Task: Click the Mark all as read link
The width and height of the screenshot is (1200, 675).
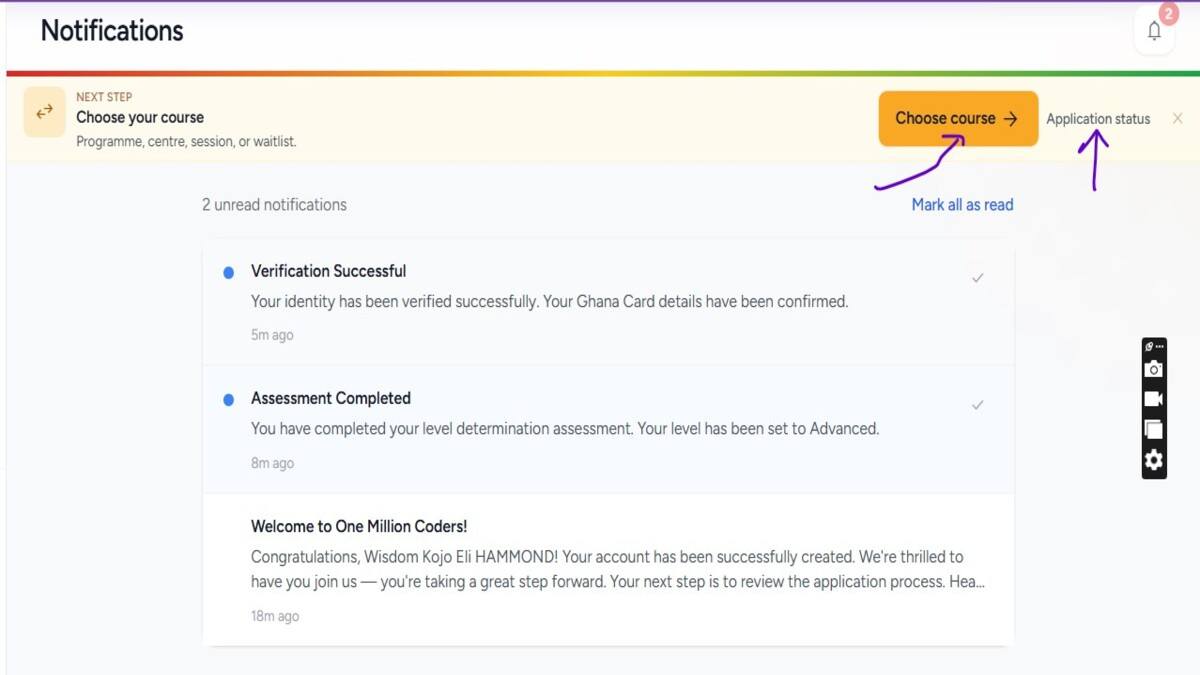Action: [x=962, y=205]
